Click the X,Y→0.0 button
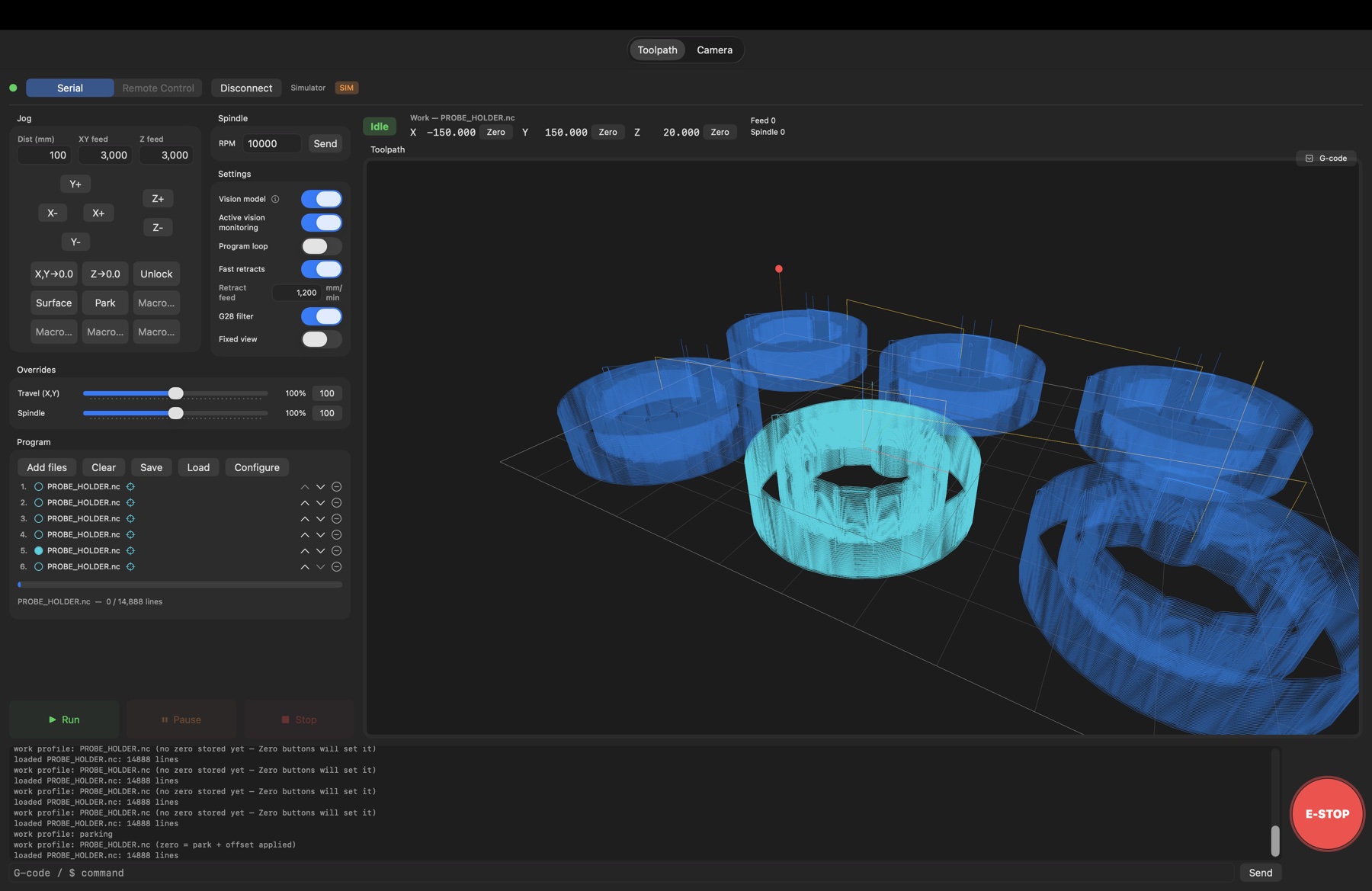 pyautogui.click(x=54, y=274)
